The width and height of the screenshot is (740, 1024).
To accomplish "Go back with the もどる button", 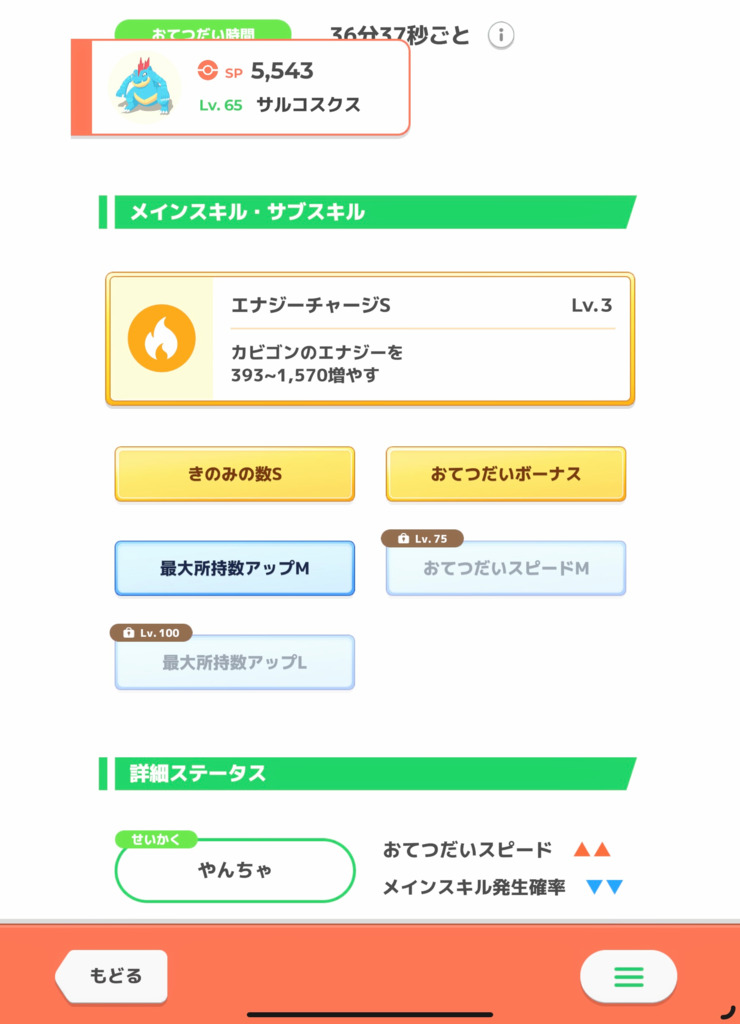I will pyautogui.click(x=112, y=976).
